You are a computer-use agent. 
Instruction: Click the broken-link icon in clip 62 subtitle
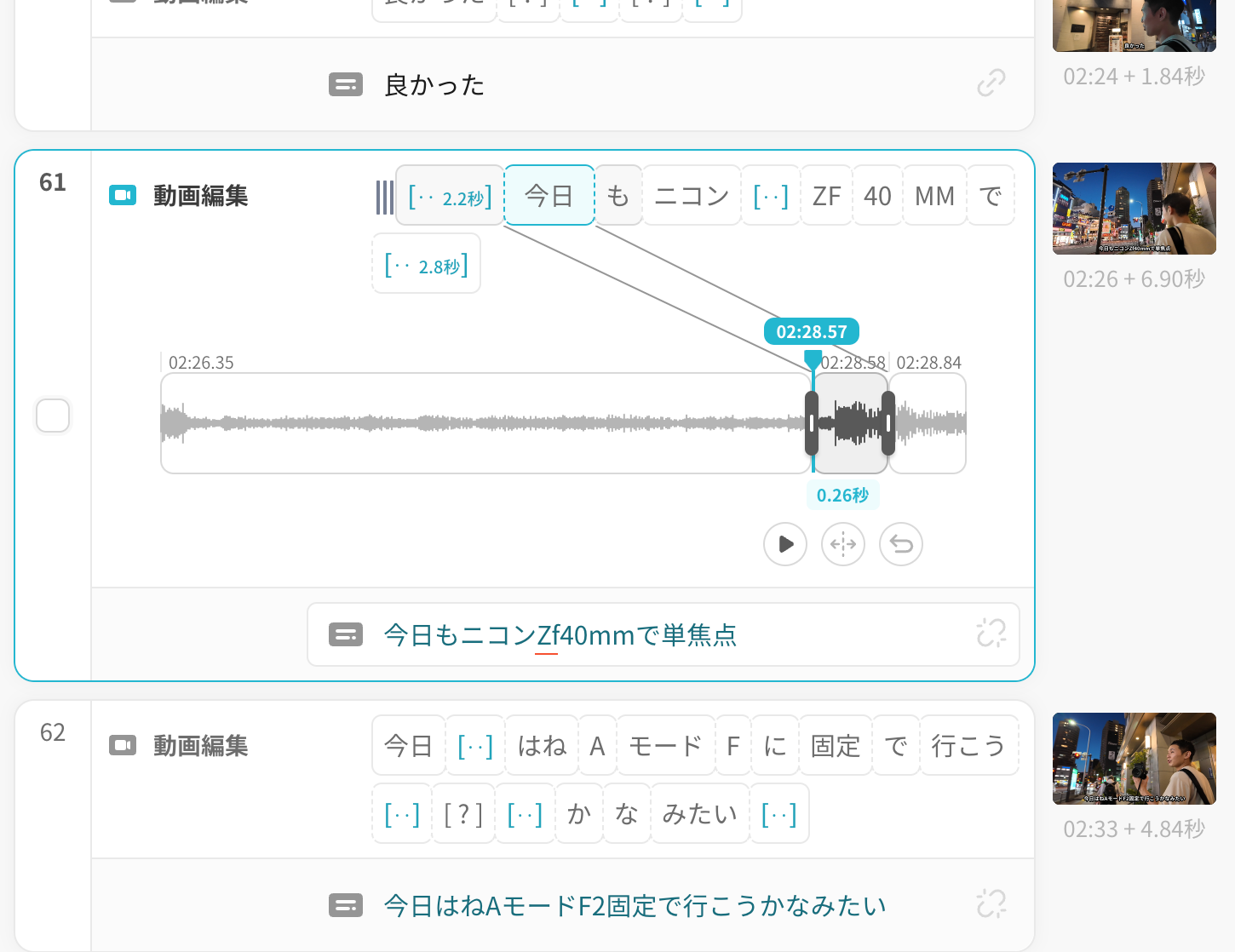click(991, 904)
